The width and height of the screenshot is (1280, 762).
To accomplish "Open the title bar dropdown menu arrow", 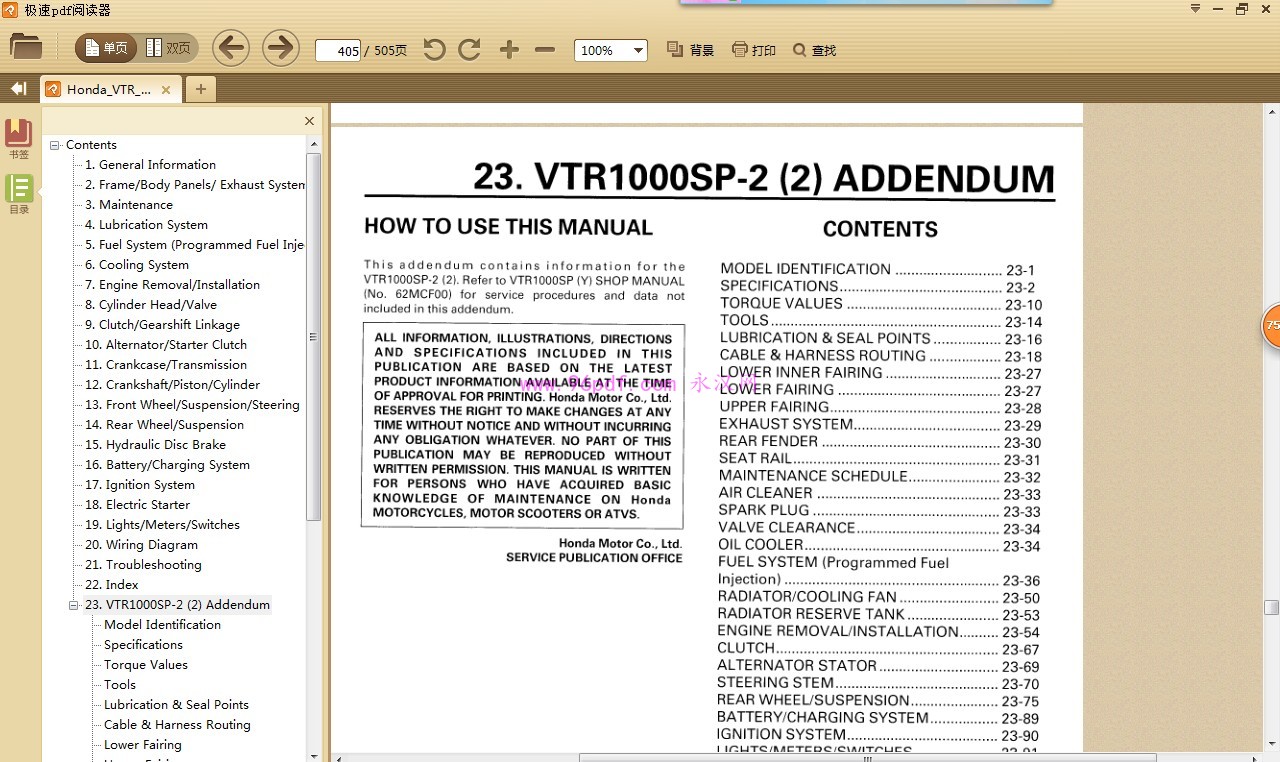I will click(x=1196, y=9).
